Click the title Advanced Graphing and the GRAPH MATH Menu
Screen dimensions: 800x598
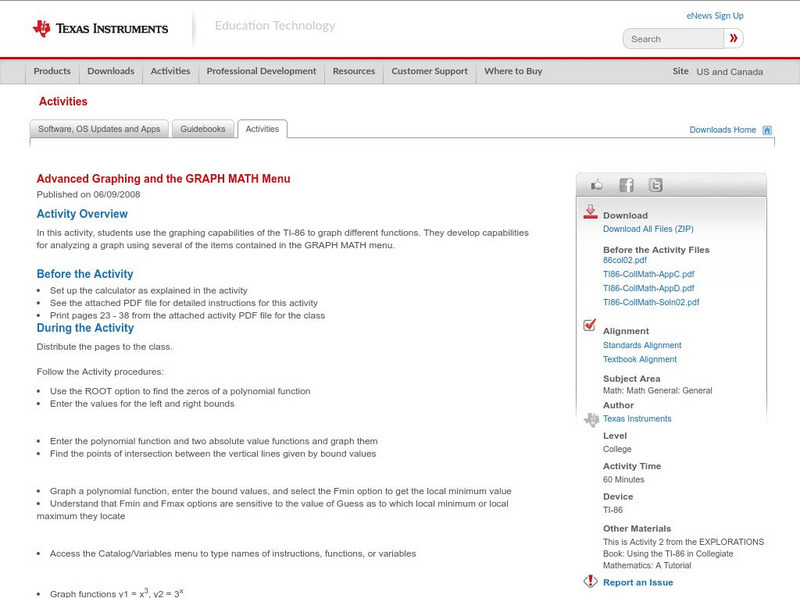[x=163, y=179]
